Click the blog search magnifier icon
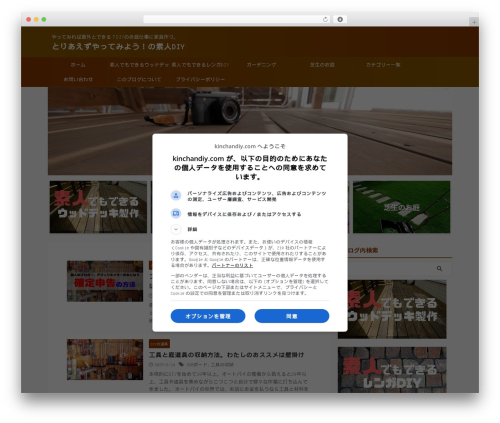This screenshot has width=500, height=423. [x=439, y=269]
